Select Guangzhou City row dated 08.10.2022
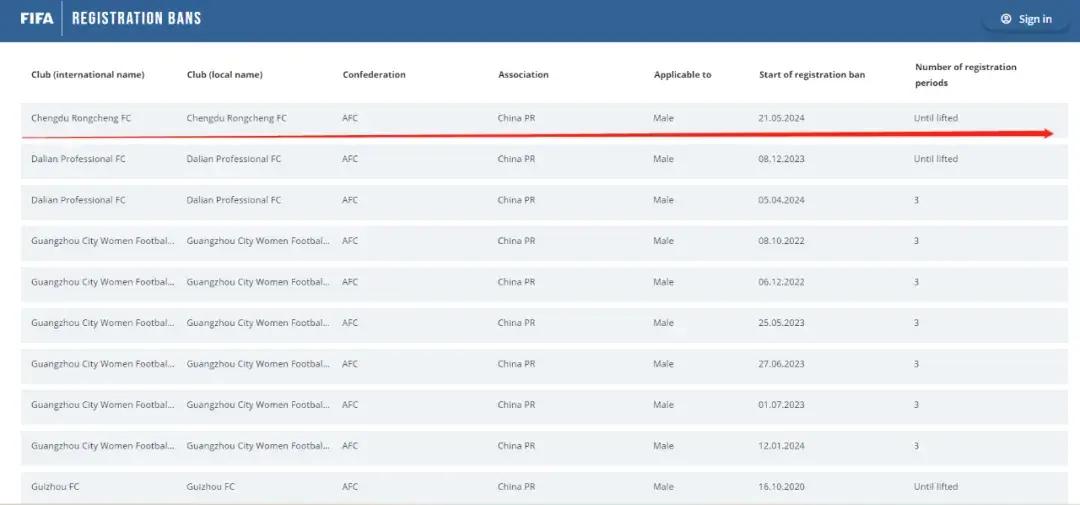This screenshot has width=1080, height=505. click(102, 241)
